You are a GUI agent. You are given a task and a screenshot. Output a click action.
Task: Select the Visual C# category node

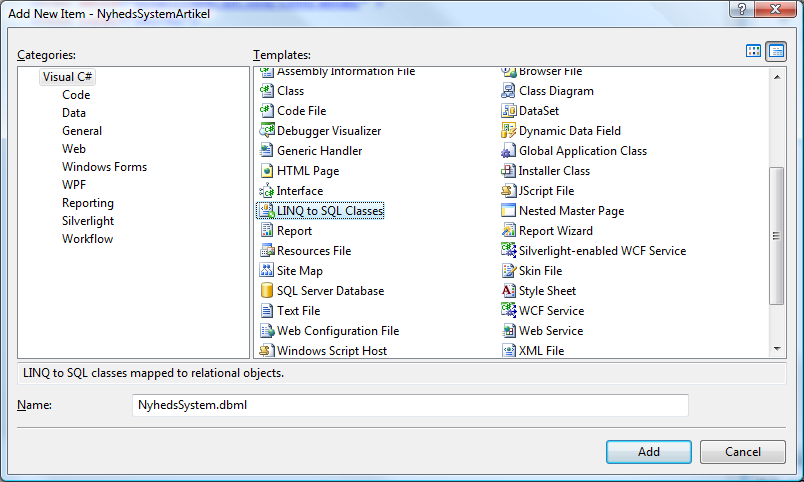point(67,77)
